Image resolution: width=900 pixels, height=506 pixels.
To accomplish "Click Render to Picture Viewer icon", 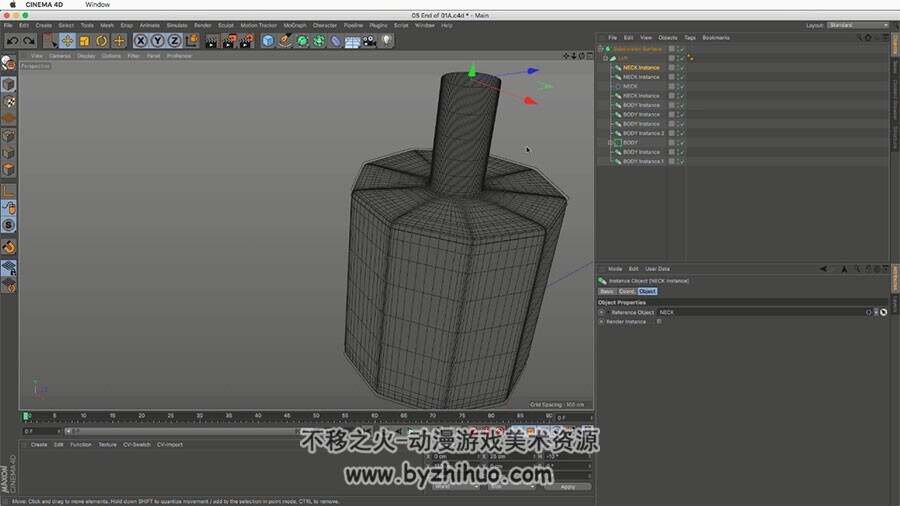I will point(229,41).
